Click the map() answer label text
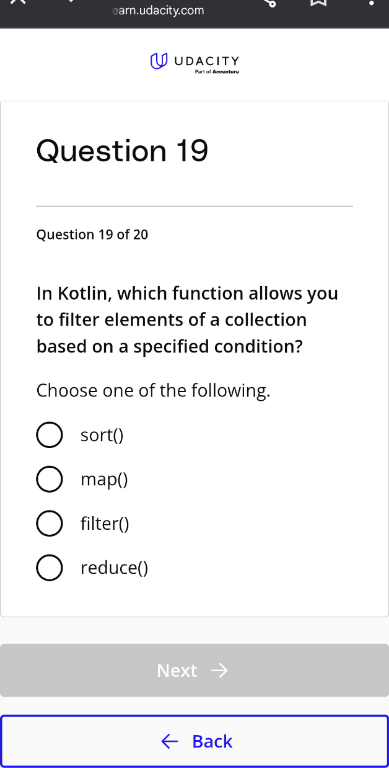The width and height of the screenshot is (389, 768). tap(104, 479)
